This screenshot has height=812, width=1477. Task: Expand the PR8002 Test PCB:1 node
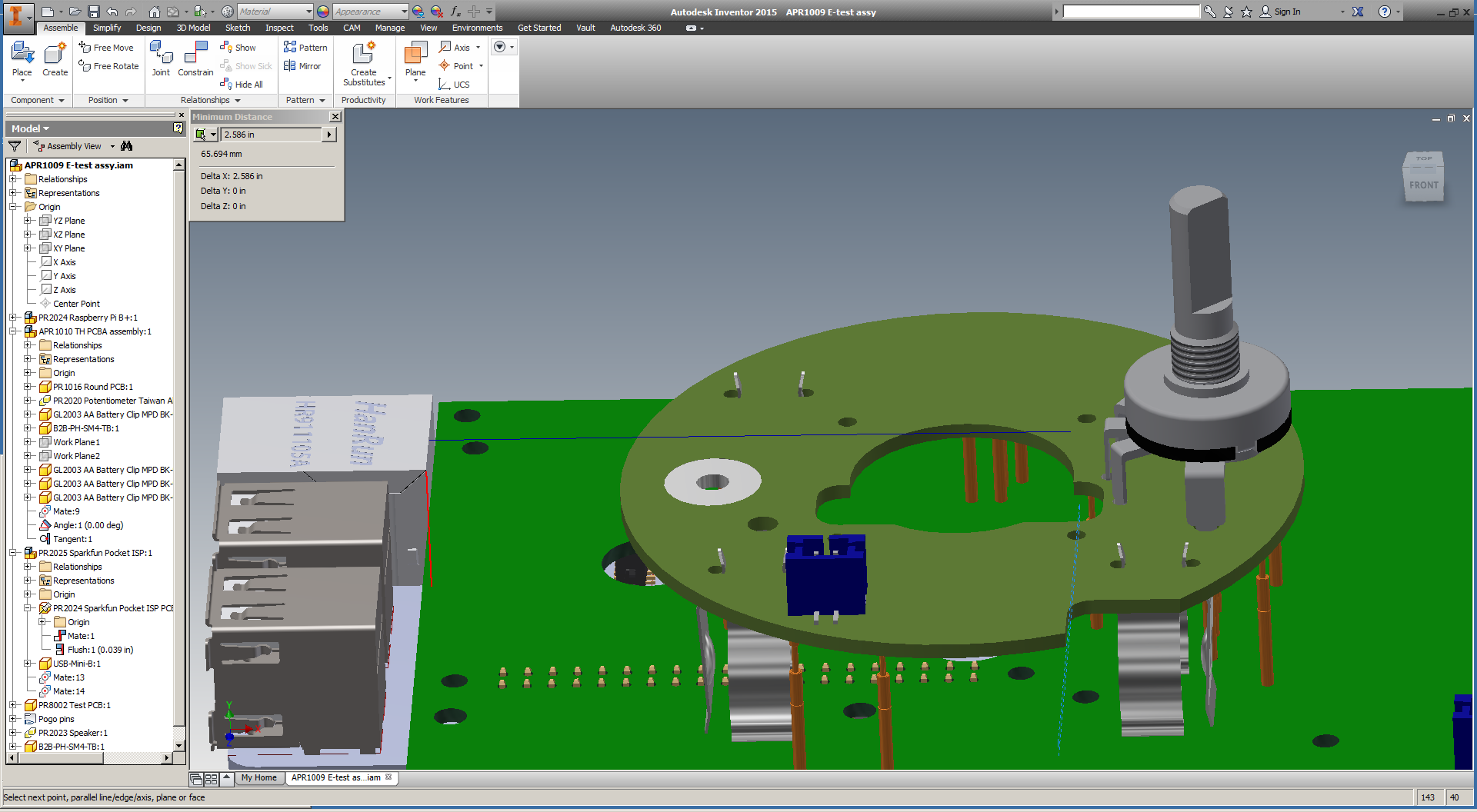point(13,705)
